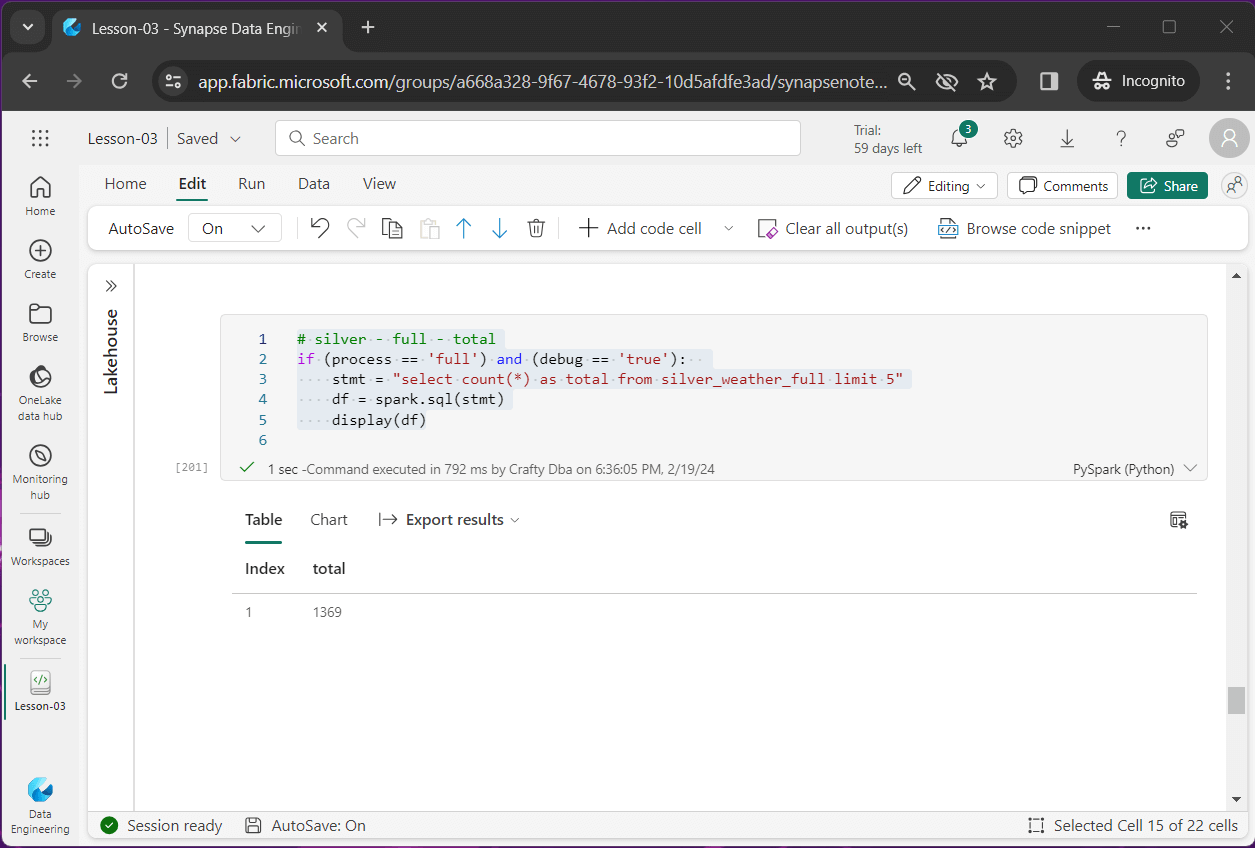Open the notifications bell
1255x848 pixels.
pyautogui.click(x=959, y=139)
